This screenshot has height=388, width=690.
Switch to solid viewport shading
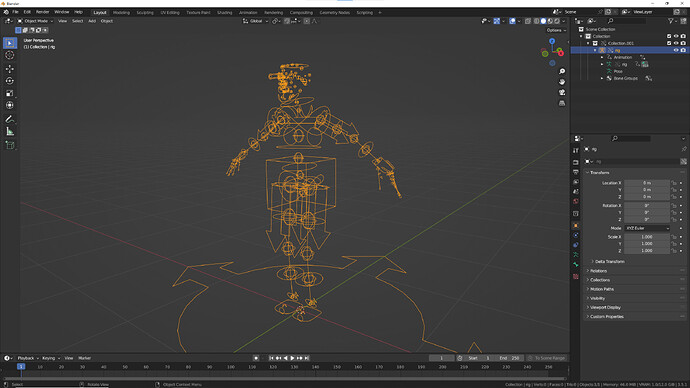[543, 21]
